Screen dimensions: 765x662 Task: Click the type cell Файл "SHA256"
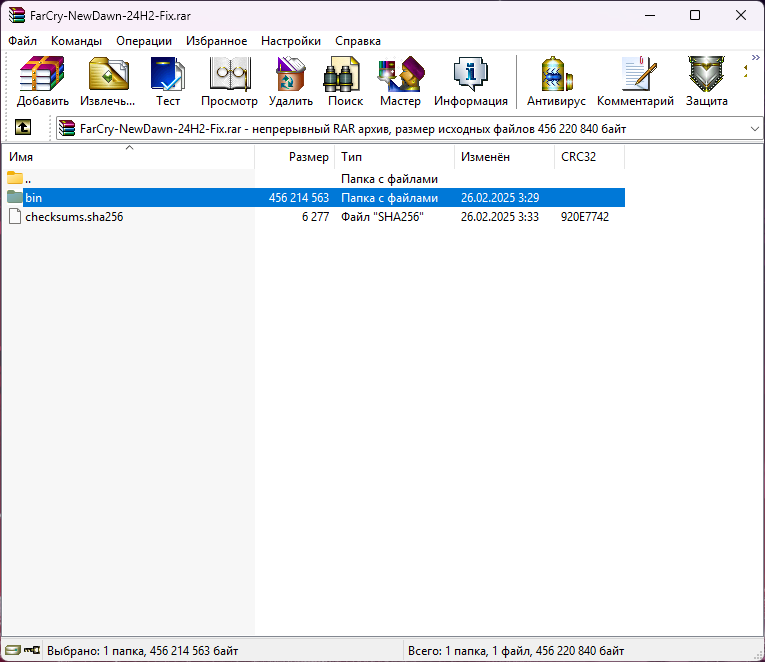click(382, 217)
